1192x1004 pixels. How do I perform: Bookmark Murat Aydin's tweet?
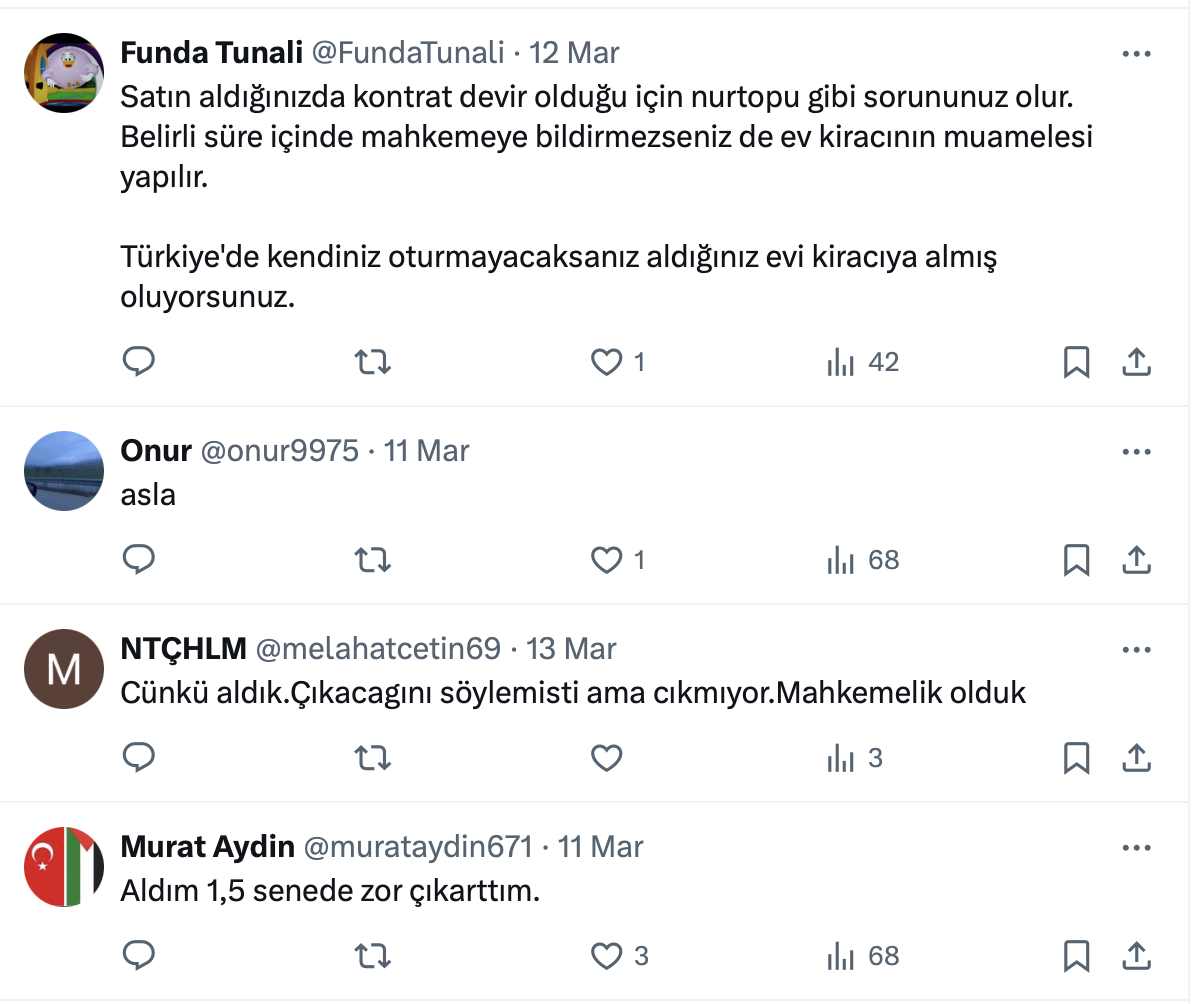1076,956
